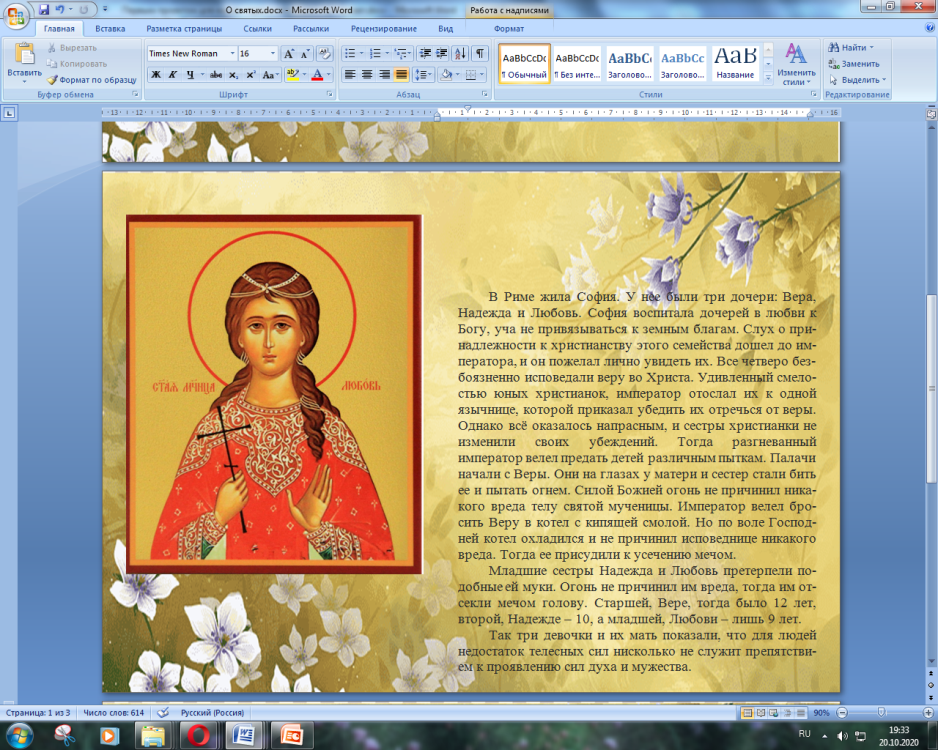Viewport: 938px width, 750px height.
Task: Show paragraph formatting marks
Action: 480,53
